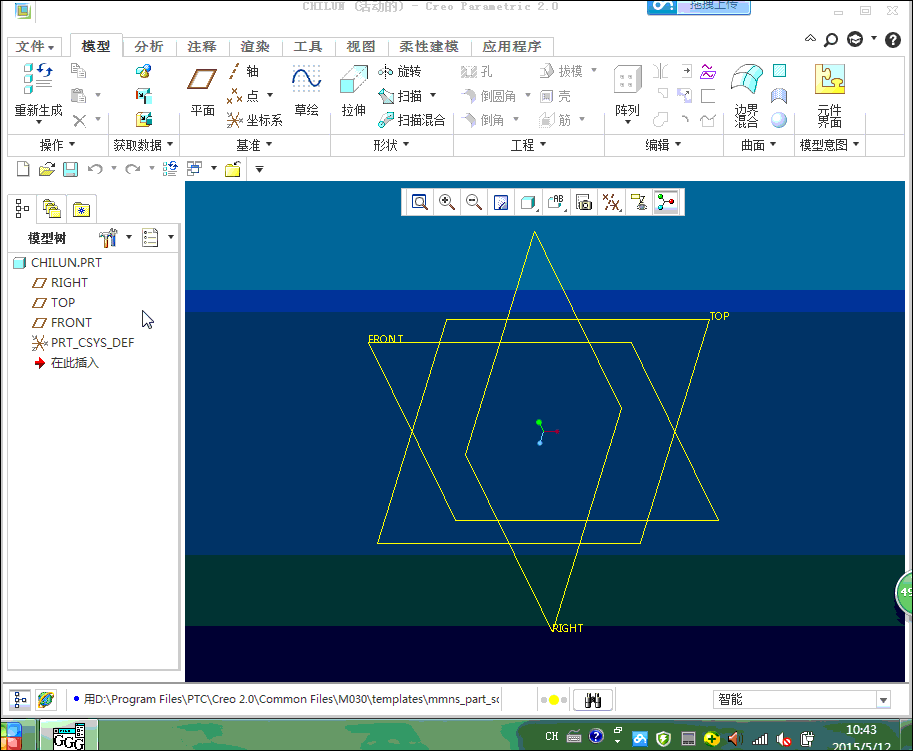Switch to the Flexible Modeling (柔性建模) tab

[x=429, y=47]
